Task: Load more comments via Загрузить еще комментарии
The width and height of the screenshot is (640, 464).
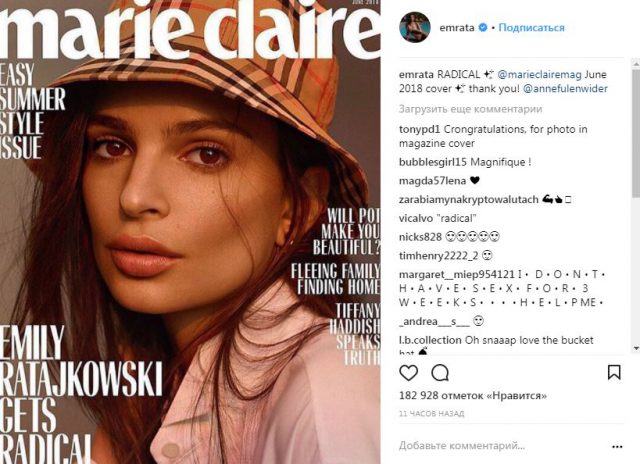Action: tap(470, 109)
